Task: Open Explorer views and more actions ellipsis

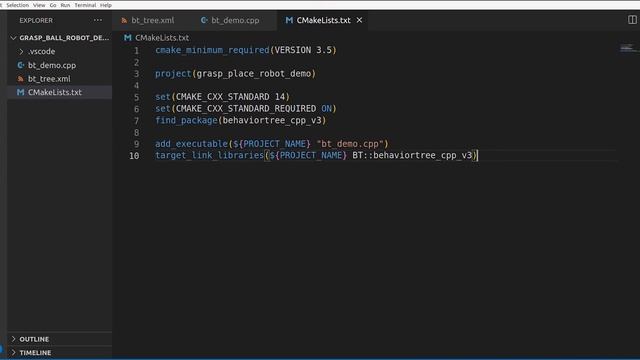Action: 98,20
